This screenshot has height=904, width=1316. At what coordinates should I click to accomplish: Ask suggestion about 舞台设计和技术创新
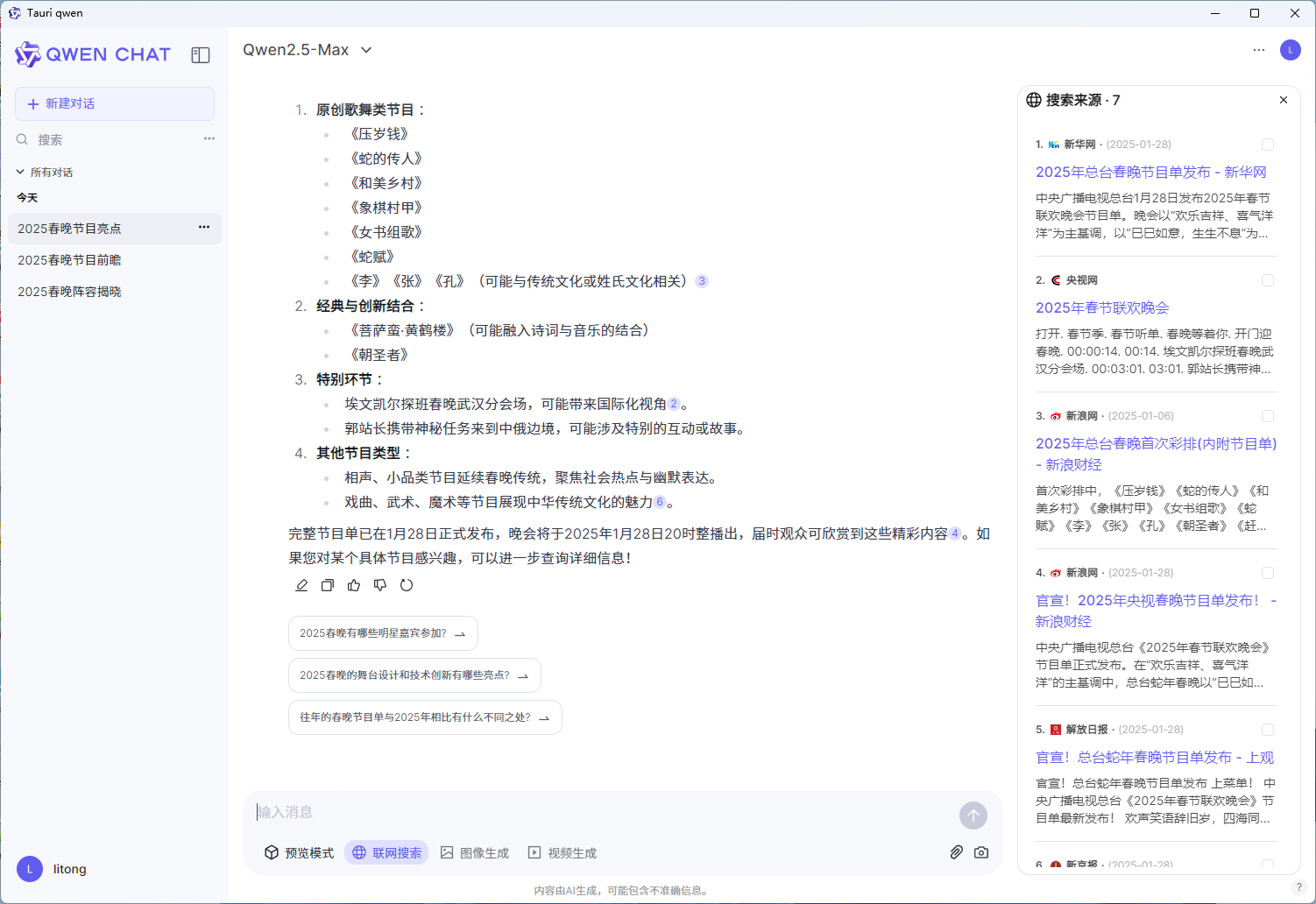click(414, 675)
